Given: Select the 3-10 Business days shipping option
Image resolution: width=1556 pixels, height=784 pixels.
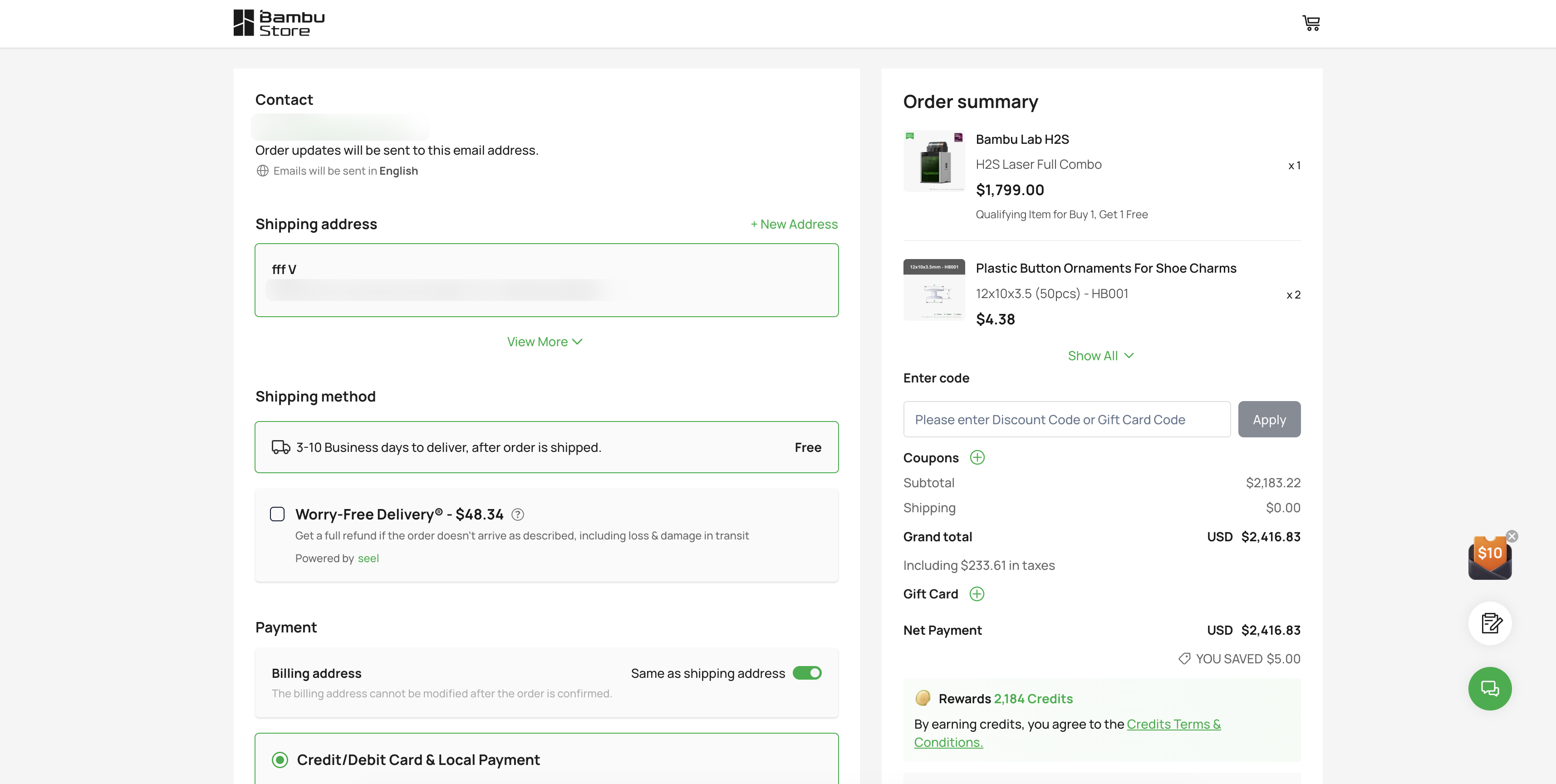Looking at the screenshot, I should point(547,447).
